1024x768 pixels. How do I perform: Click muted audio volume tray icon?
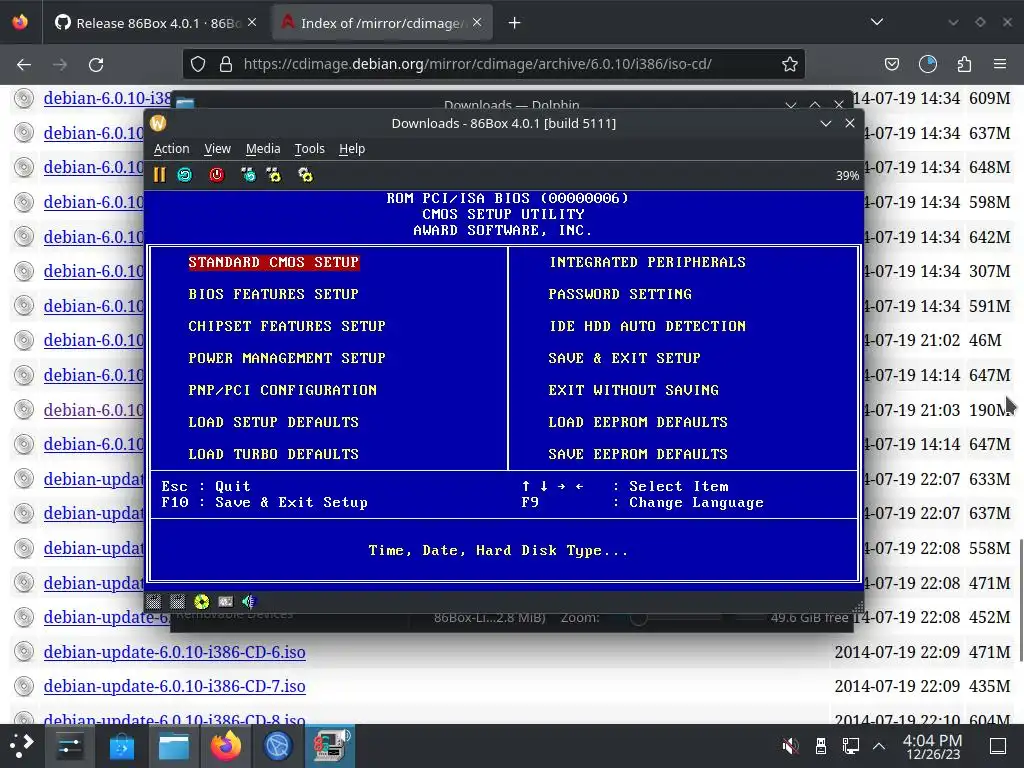(x=790, y=746)
